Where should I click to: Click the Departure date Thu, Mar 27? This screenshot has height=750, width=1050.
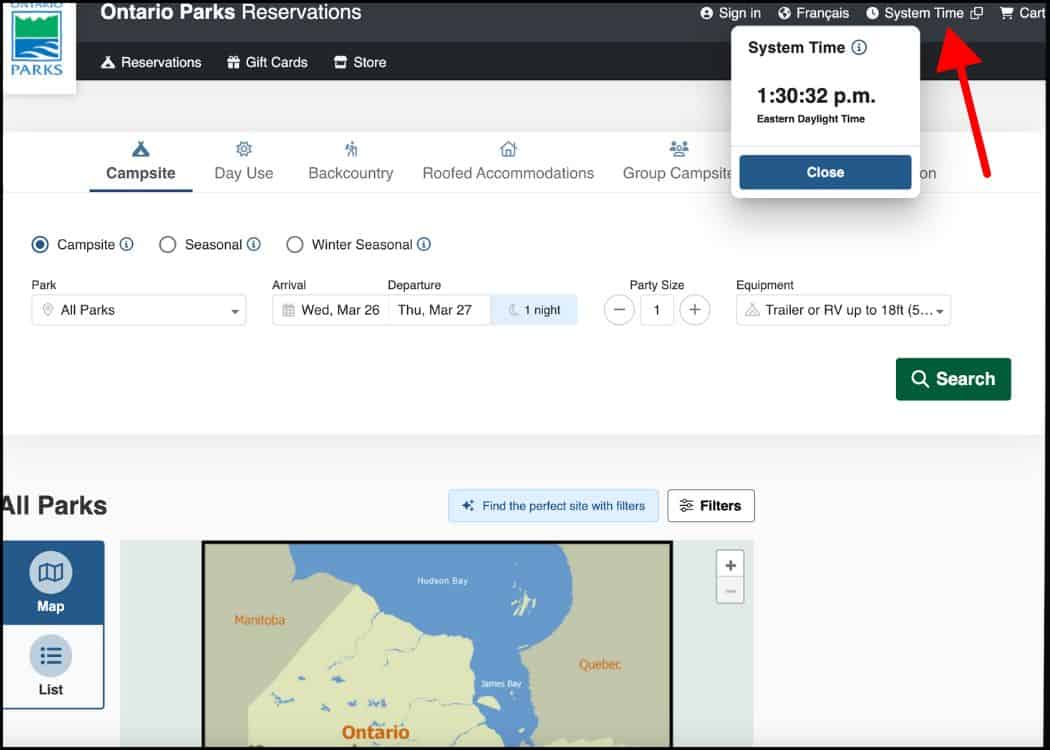(x=439, y=310)
